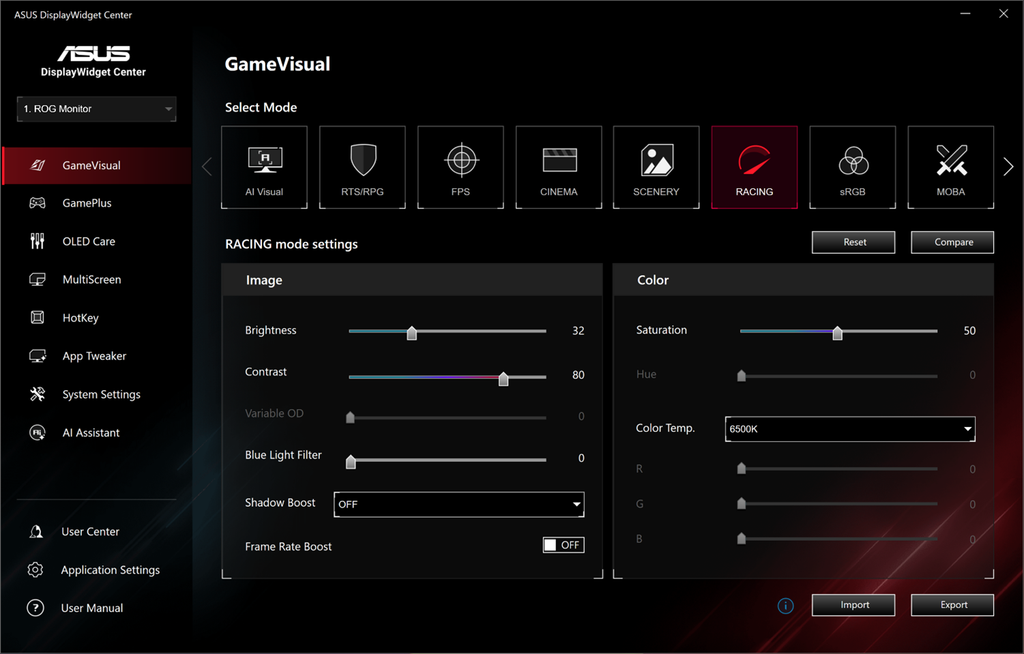Click the Compare button

[953, 242]
